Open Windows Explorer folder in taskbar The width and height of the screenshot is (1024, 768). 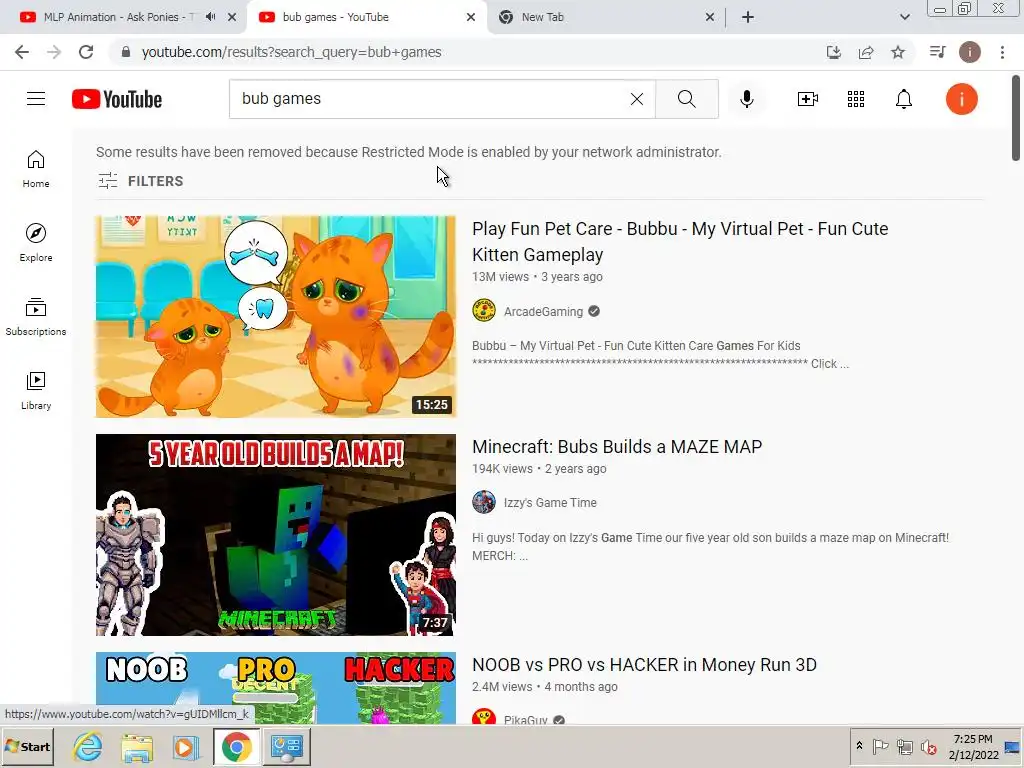136,746
